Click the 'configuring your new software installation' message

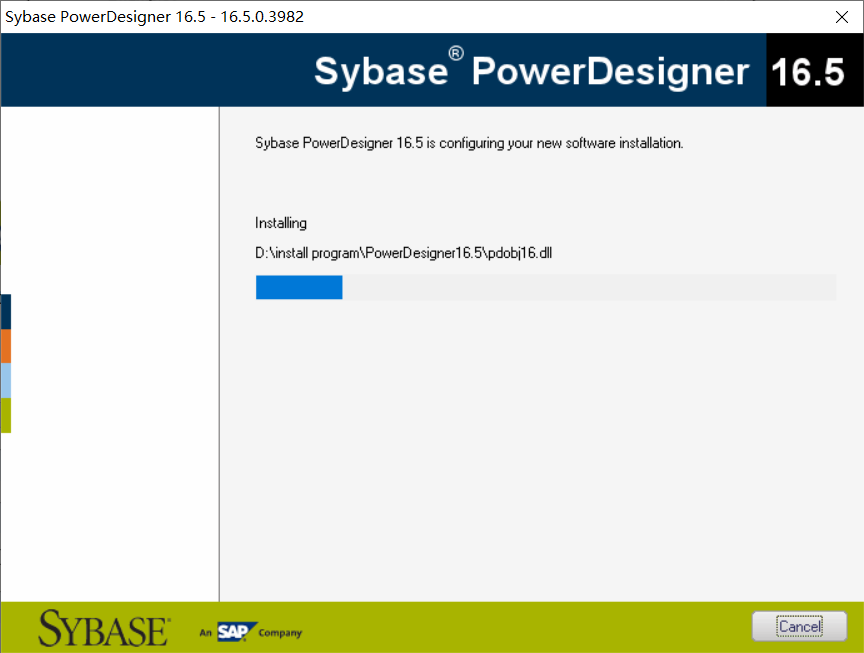[x=469, y=143]
